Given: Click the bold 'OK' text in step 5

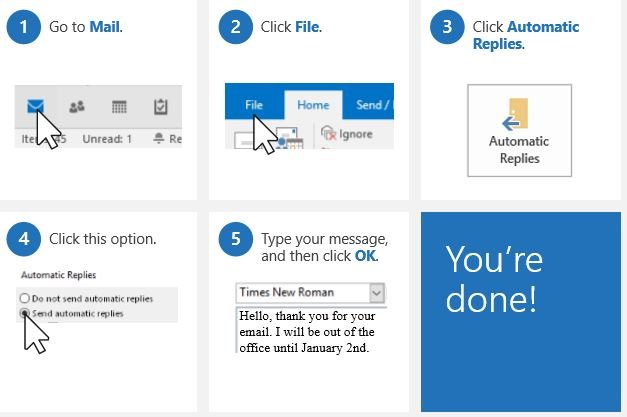Looking at the screenshot, I should coord(365,256).
